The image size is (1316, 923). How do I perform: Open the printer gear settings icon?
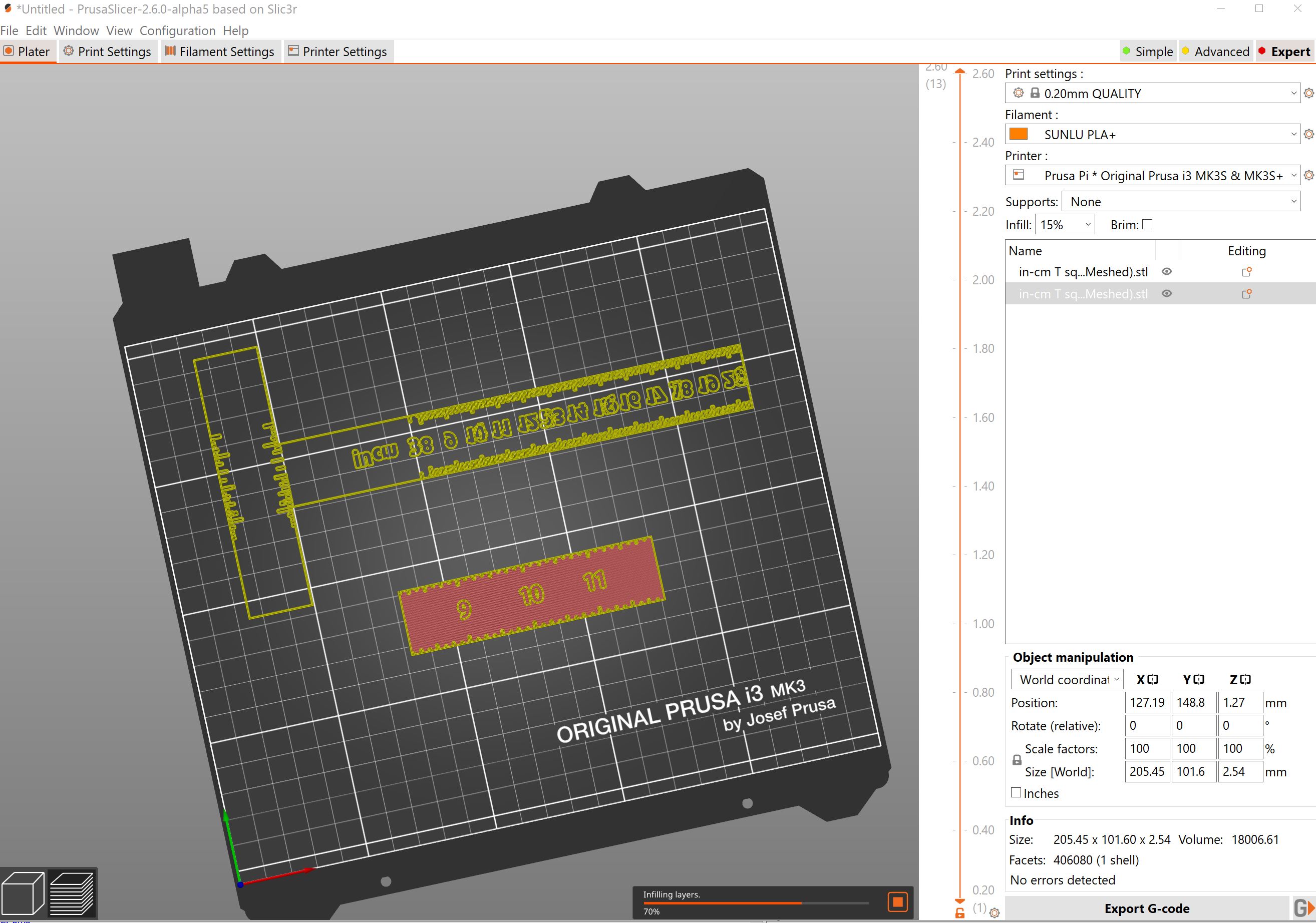(x=1308, y=175)
